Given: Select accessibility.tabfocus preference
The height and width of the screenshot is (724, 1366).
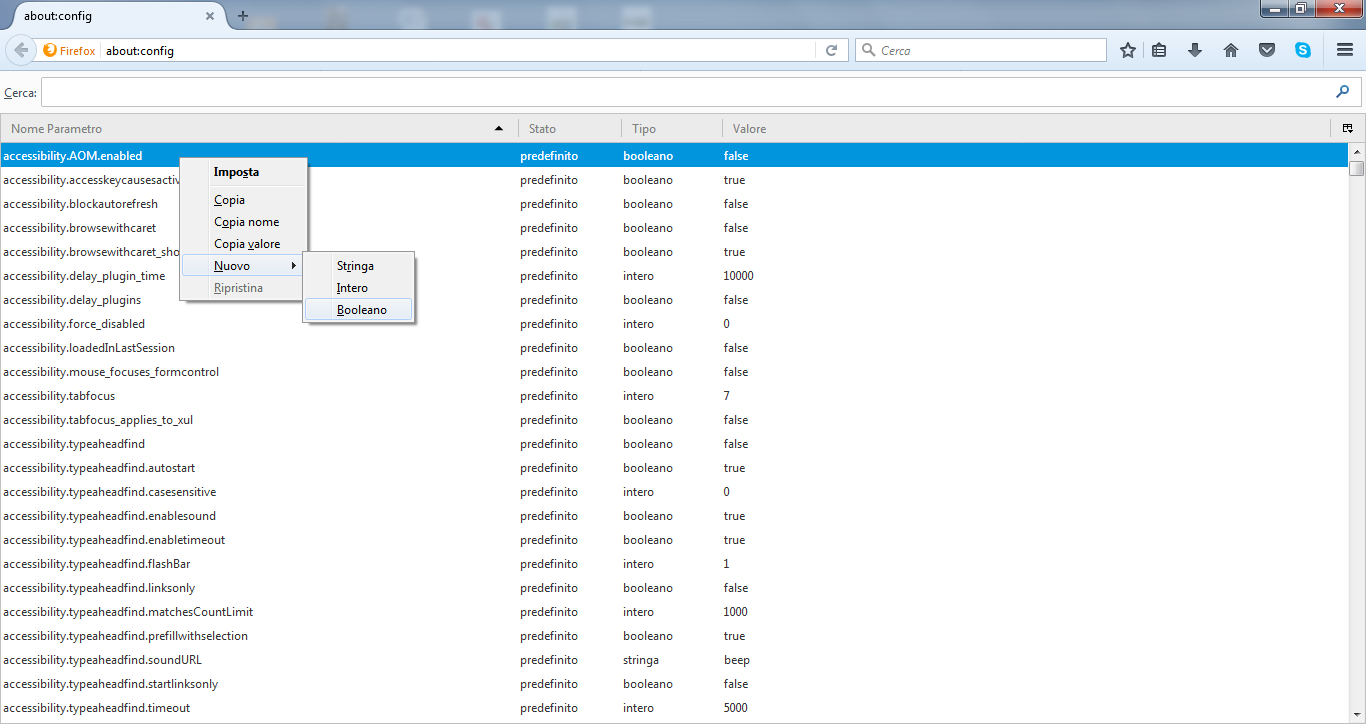Looking at the screenshot, I should click(x=674, y=396).
